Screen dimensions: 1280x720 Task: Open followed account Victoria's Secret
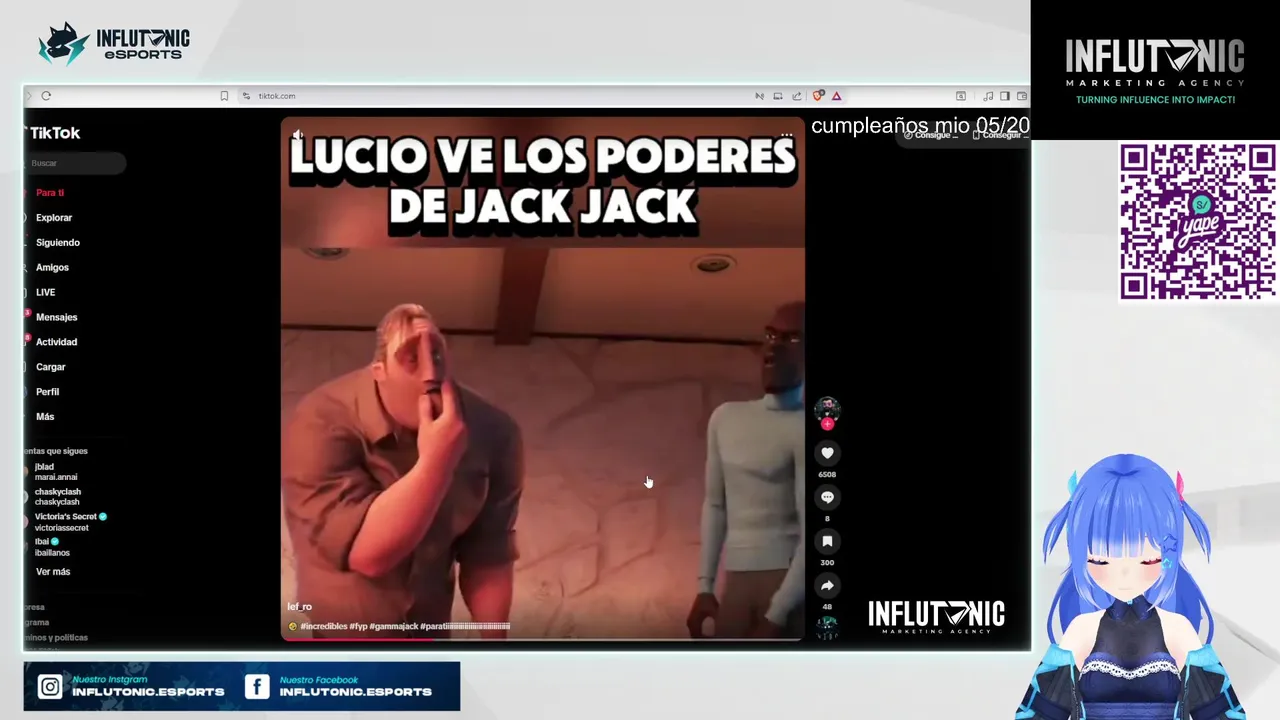(x=66, y=522)
